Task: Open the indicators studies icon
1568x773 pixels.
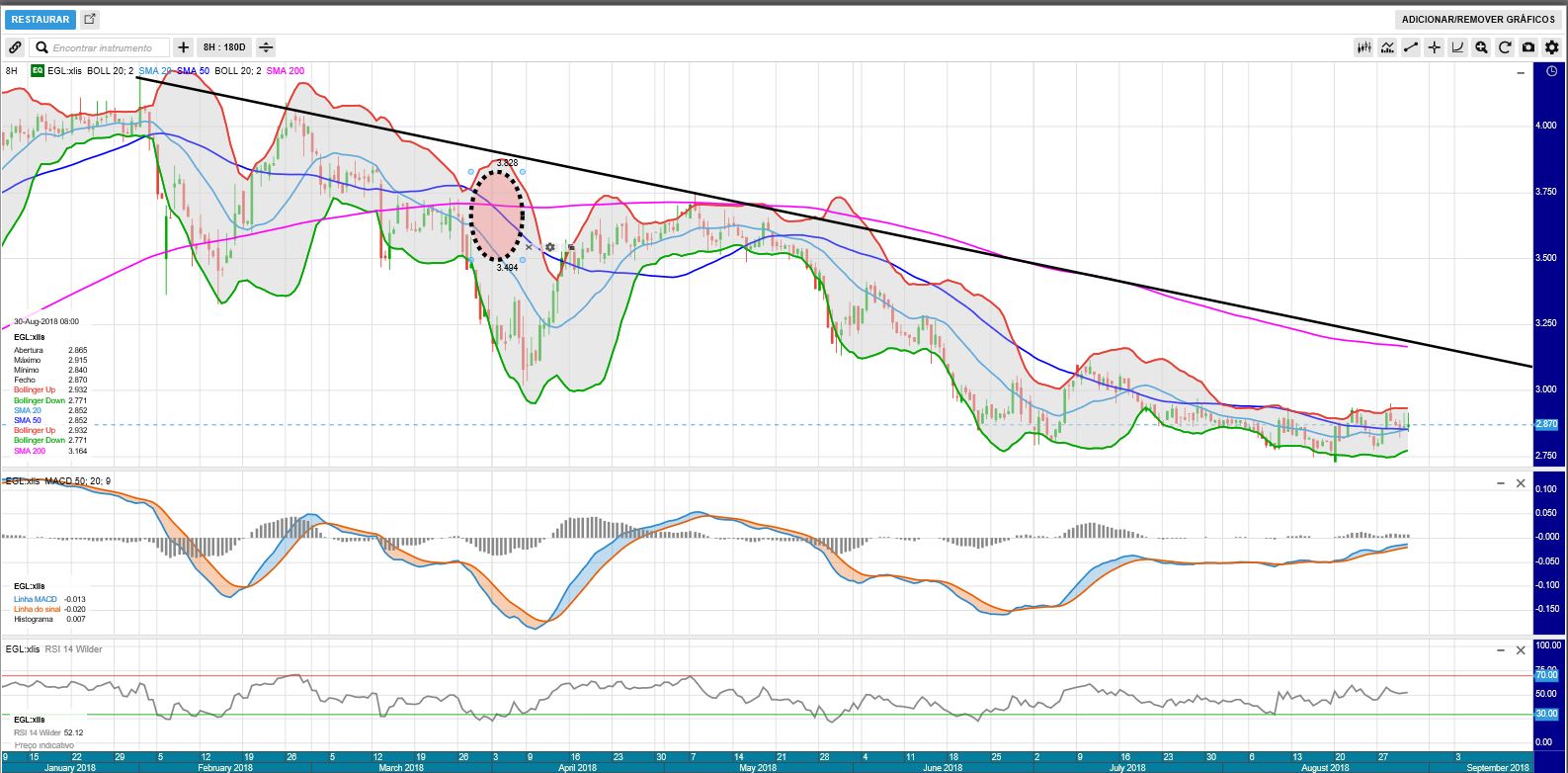Action: (x=1387, y=47)
